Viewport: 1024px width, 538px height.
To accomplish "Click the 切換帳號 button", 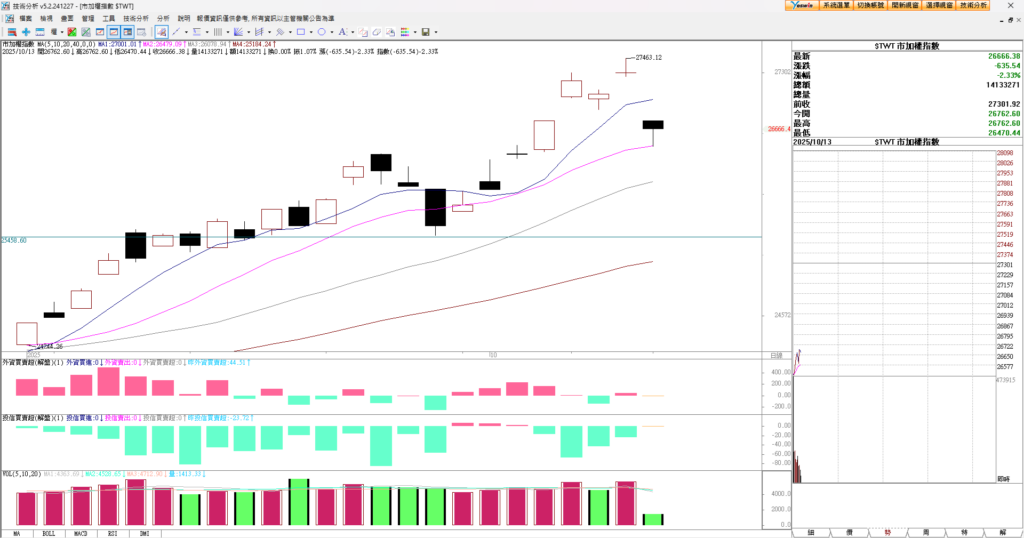I will click(871, 6).
